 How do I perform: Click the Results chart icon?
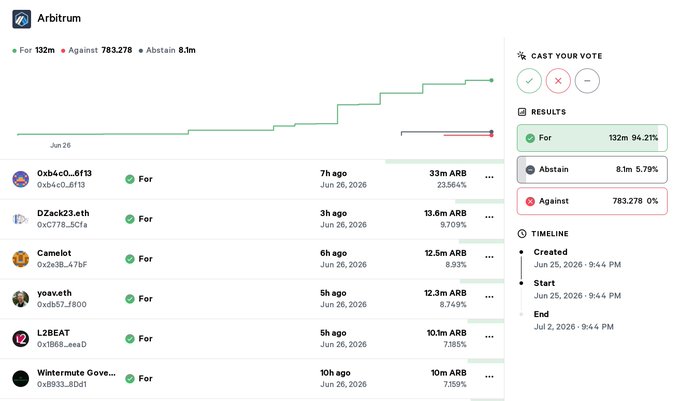522,112
